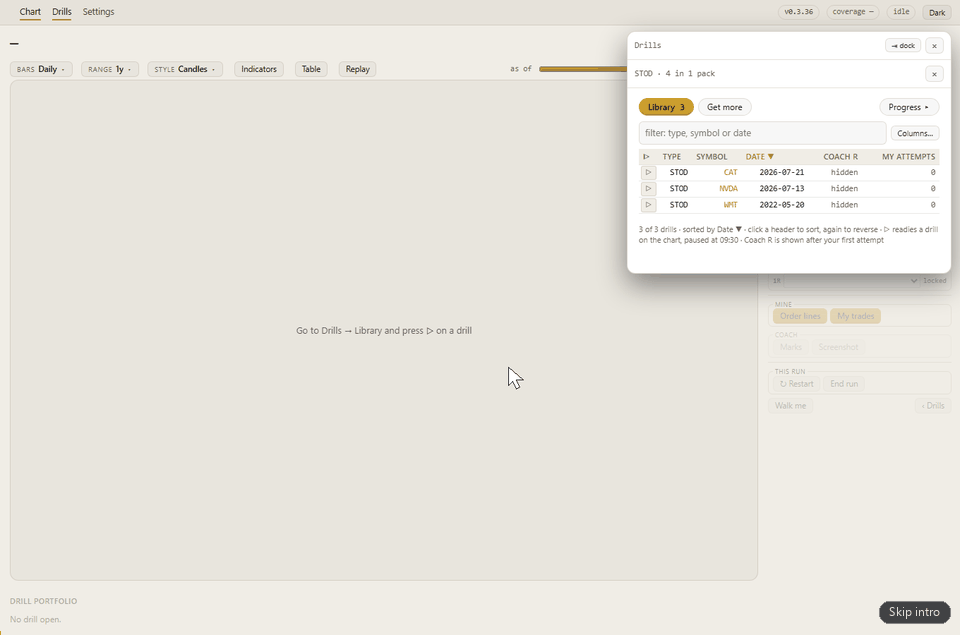Image resolution: width=960 pixels, height=635 pixels.
Task: Click the 2026-07-21 date cell
Action: click(x=782, y=173)
